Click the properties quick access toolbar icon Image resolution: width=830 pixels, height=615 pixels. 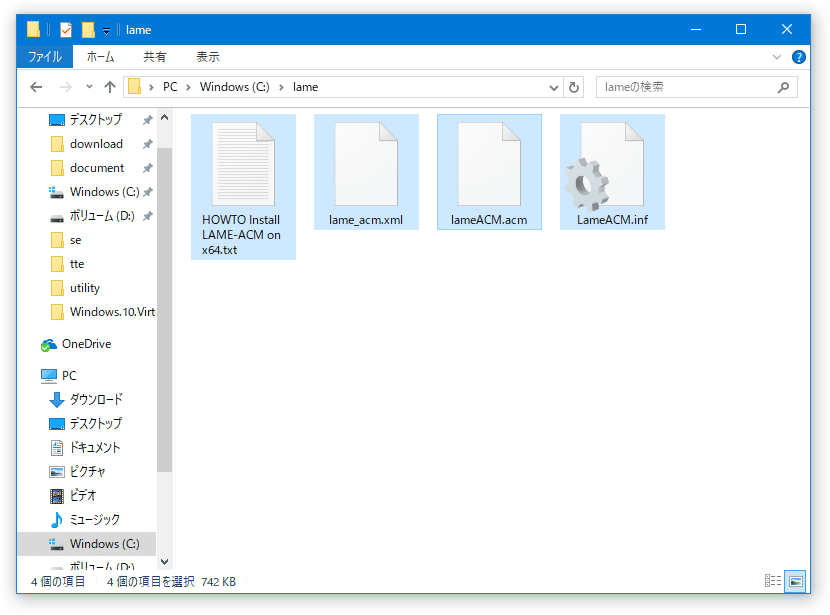tap(66, 30)
